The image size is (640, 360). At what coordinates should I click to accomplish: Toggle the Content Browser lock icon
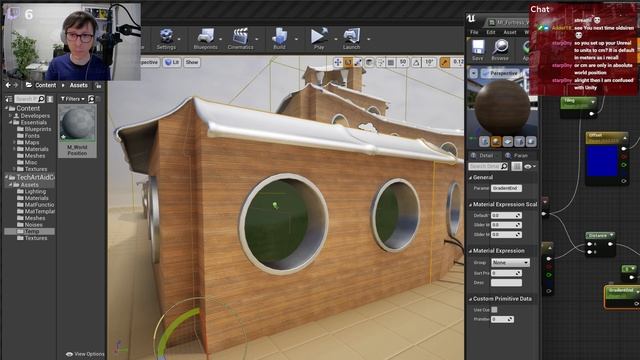click(x=98, y=86)
